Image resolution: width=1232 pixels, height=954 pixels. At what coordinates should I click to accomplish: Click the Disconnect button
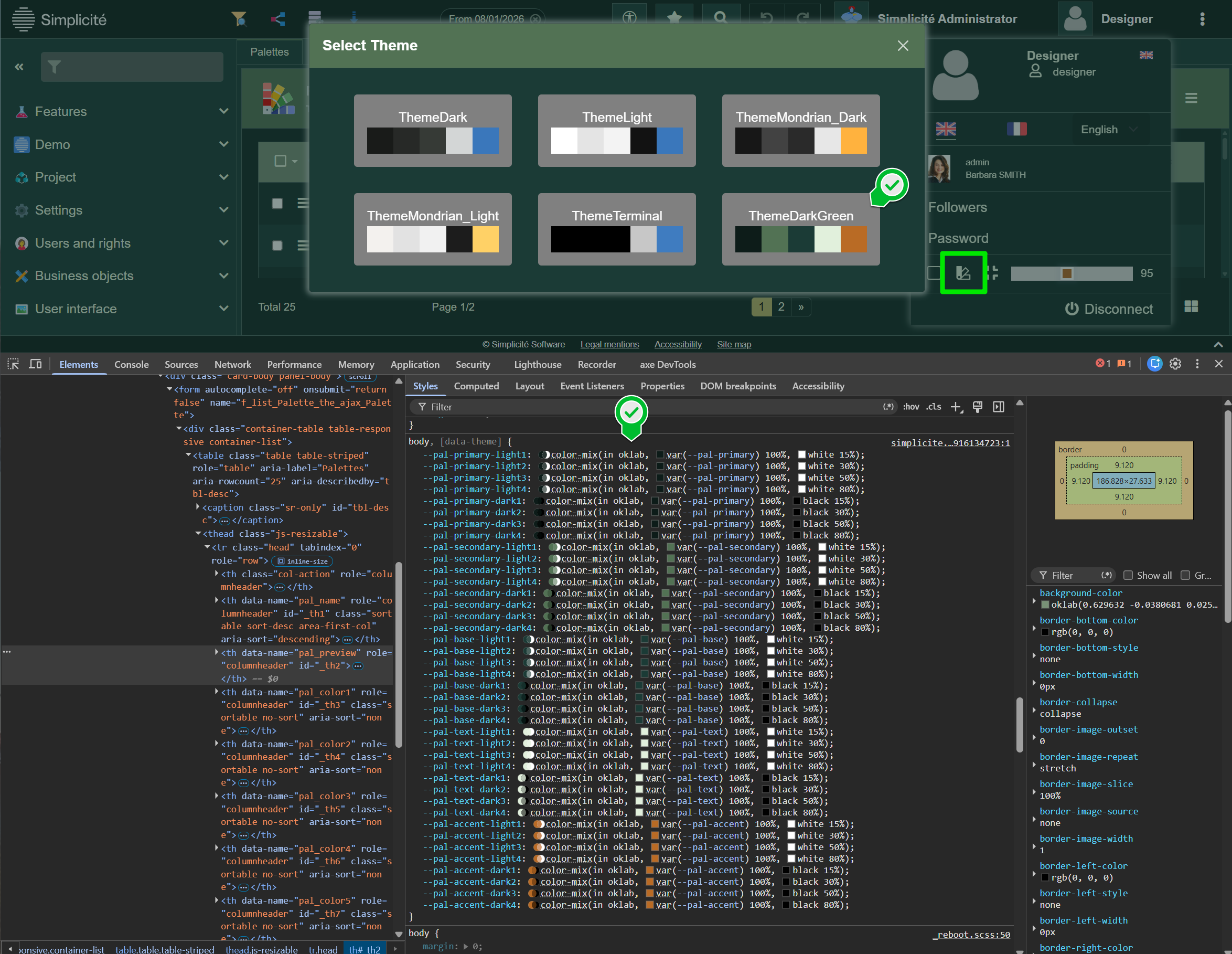[1108, 309]
